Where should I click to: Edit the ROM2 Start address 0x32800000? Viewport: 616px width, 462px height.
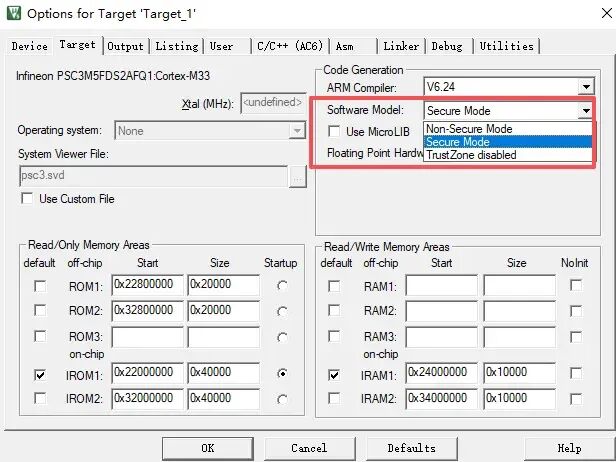coord(148,310)
